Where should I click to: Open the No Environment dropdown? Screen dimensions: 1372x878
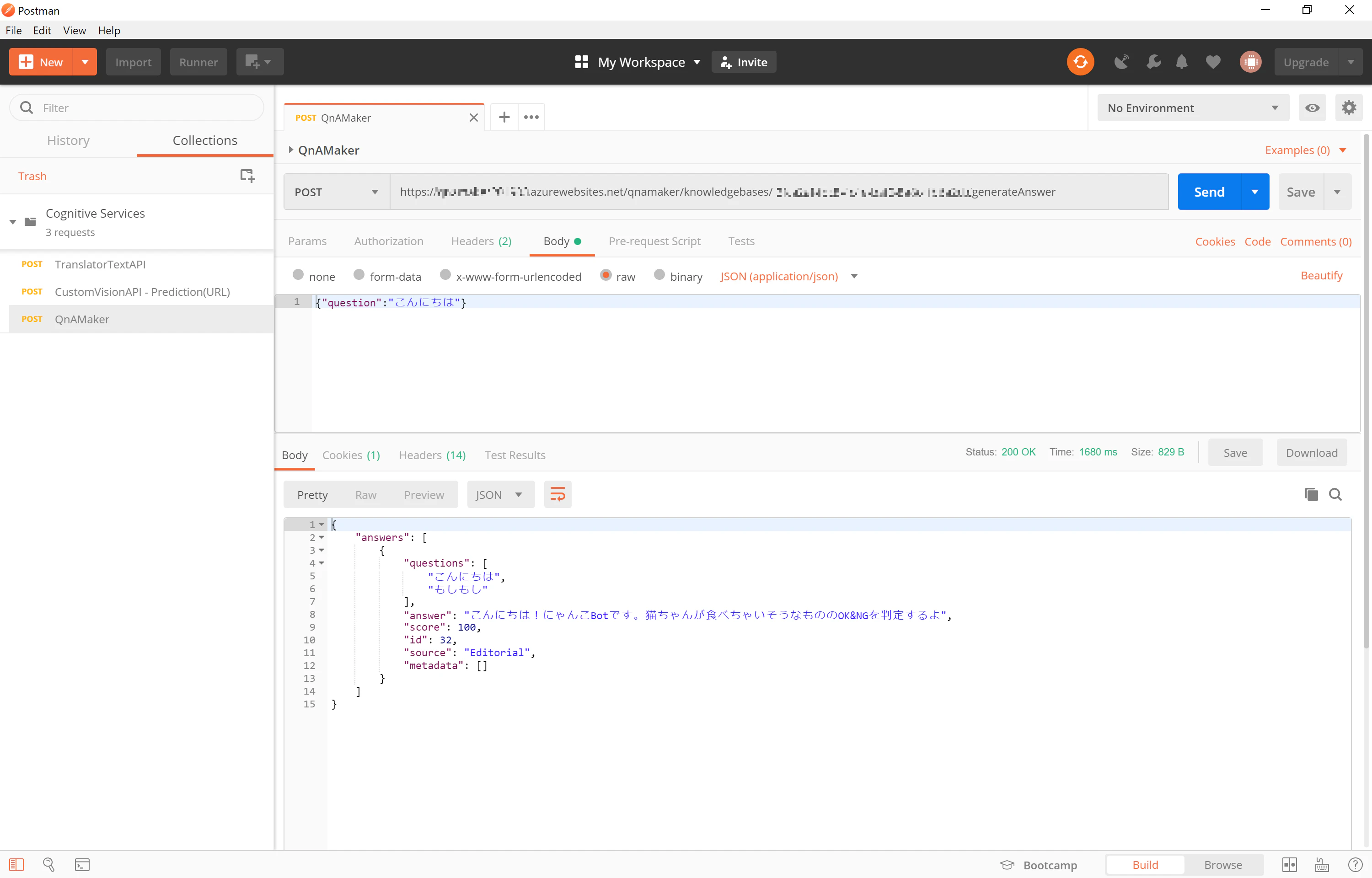[x=1193, y=108]
